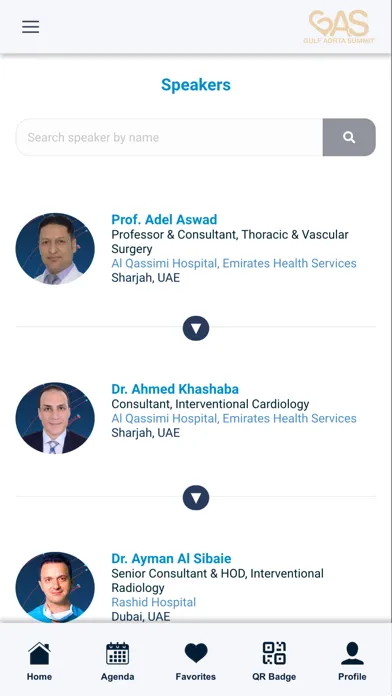The width and height of the screenshot is (392, 696).
Task: Click the magnifier search button
Action: tap(349, 137)
